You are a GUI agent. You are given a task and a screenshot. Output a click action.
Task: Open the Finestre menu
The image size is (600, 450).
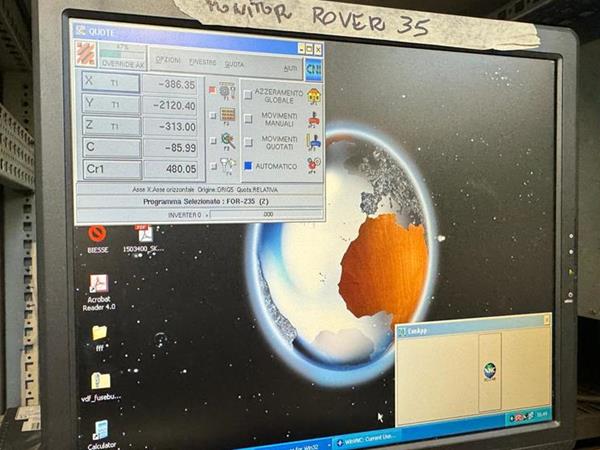202,62
